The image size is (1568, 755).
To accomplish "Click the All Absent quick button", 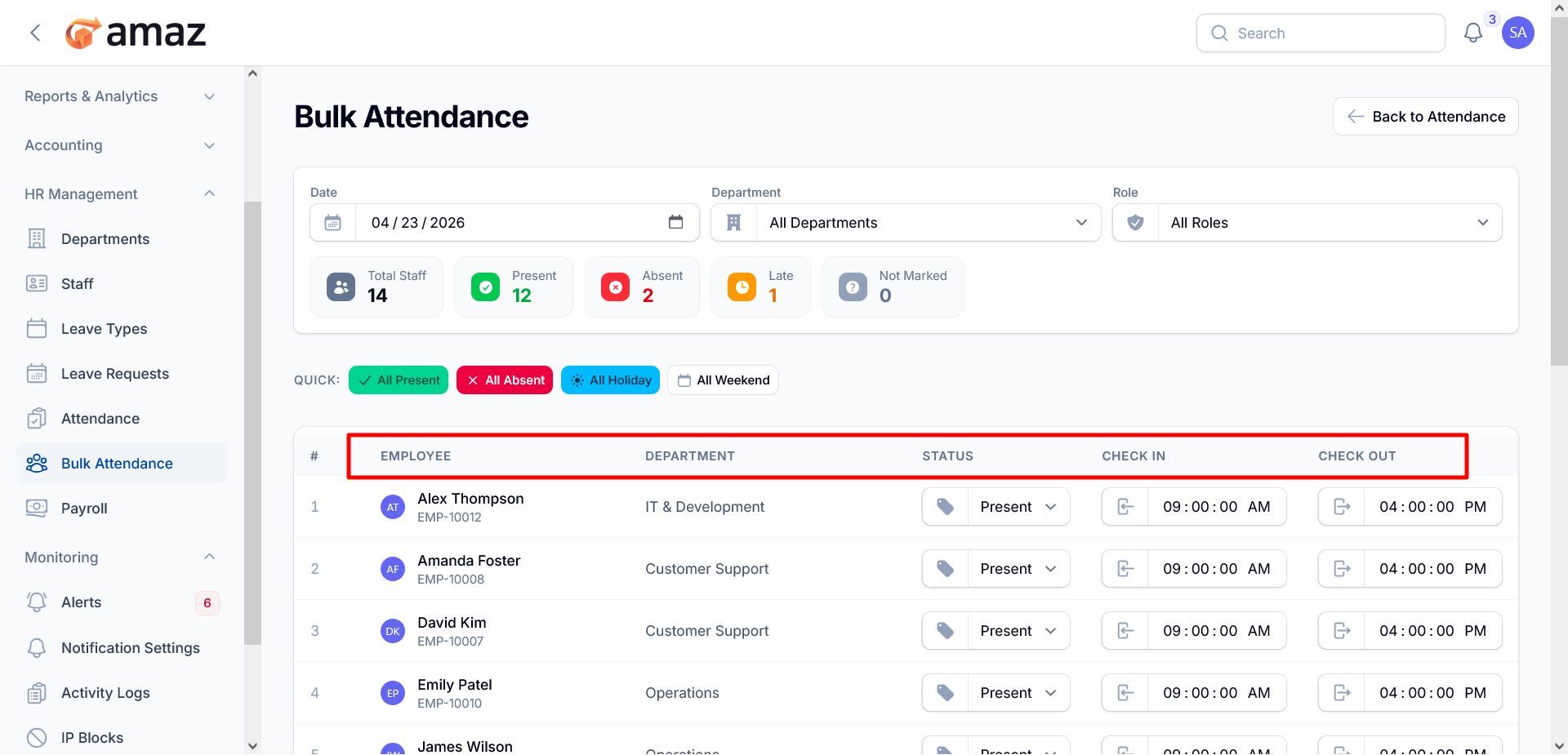I will (x=505, y=380).
